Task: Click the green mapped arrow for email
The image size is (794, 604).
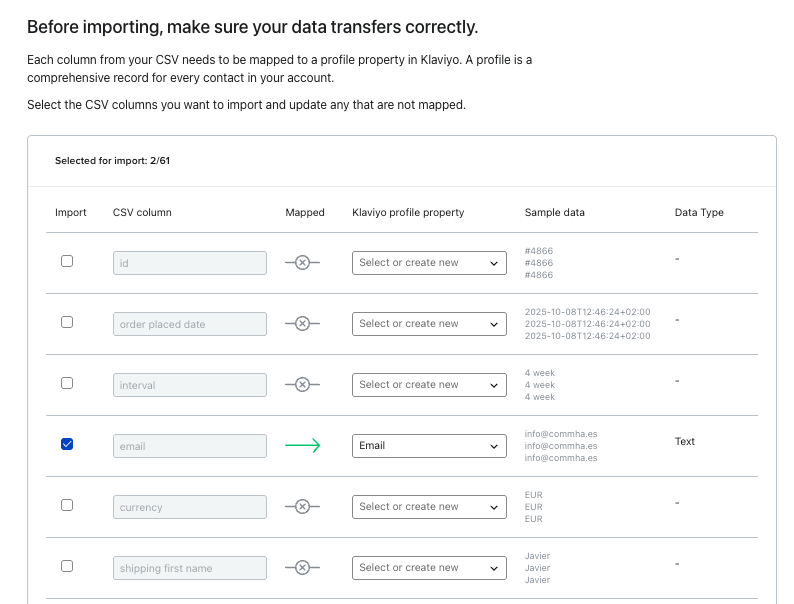Action: (x=302, y=446)
